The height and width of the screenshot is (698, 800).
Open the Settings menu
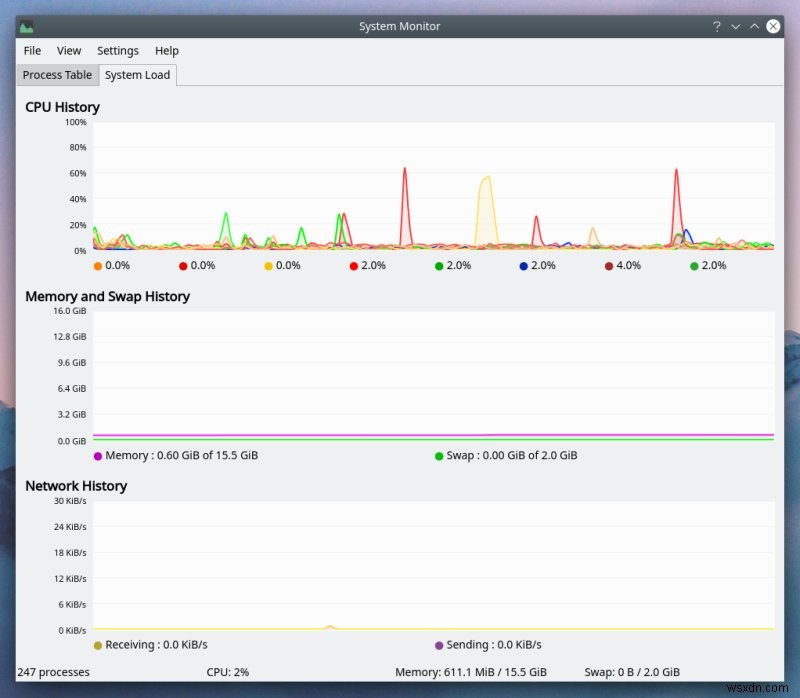pos(118,51)
